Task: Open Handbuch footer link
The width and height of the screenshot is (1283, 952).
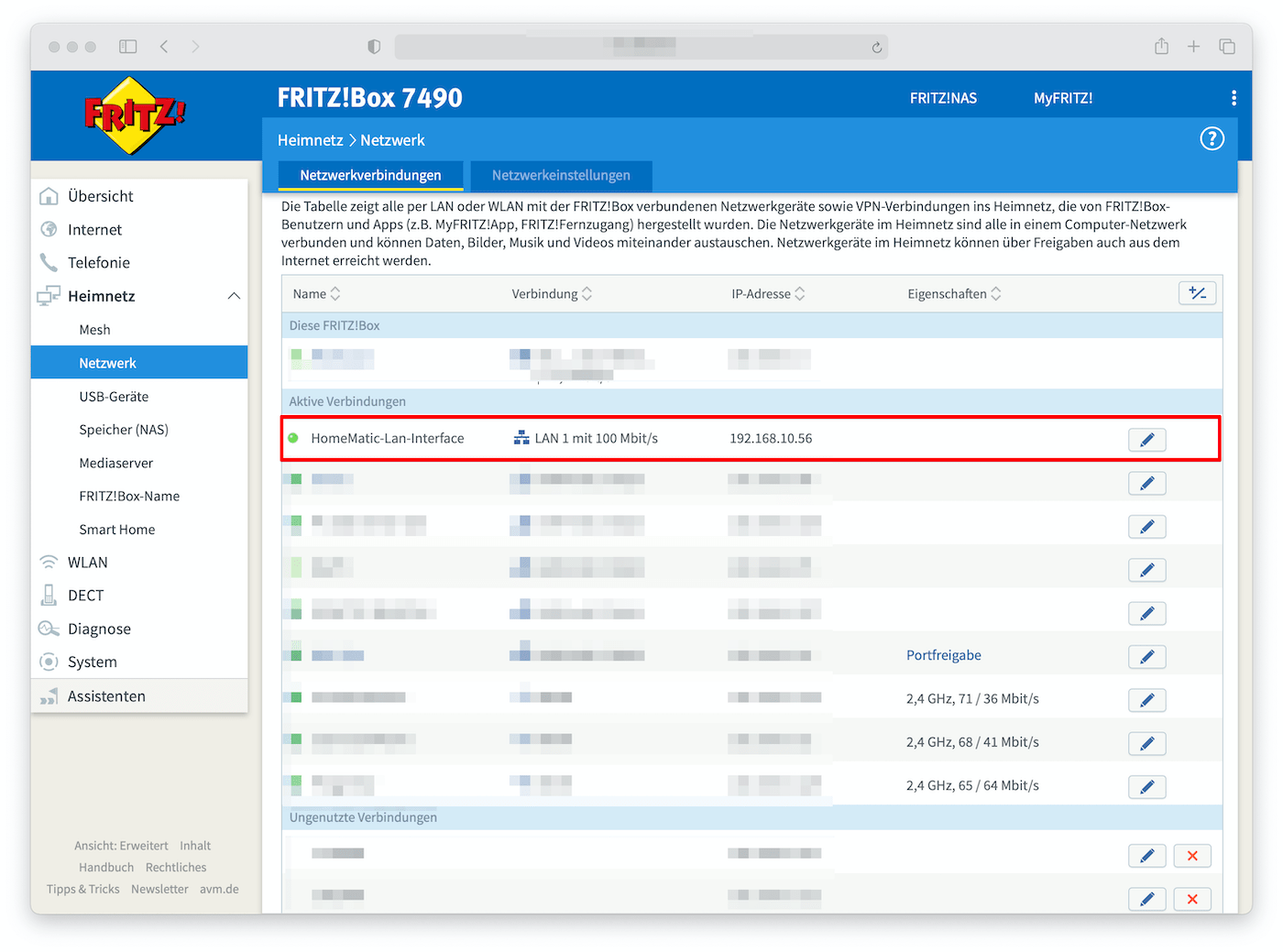Action: tap(106, 868)
